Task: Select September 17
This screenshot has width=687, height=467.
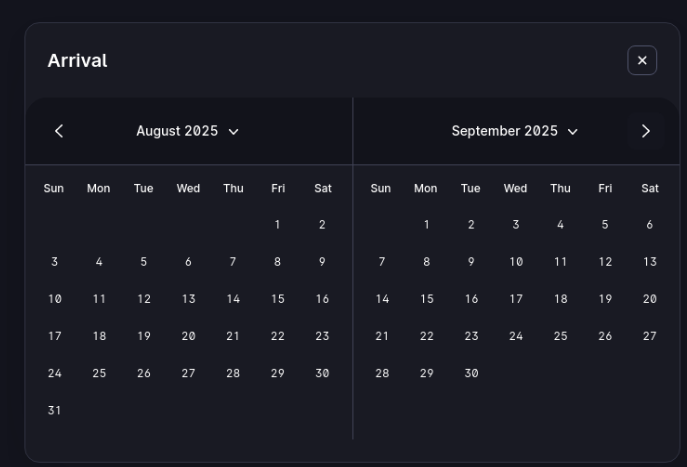Action: point(516,299)
